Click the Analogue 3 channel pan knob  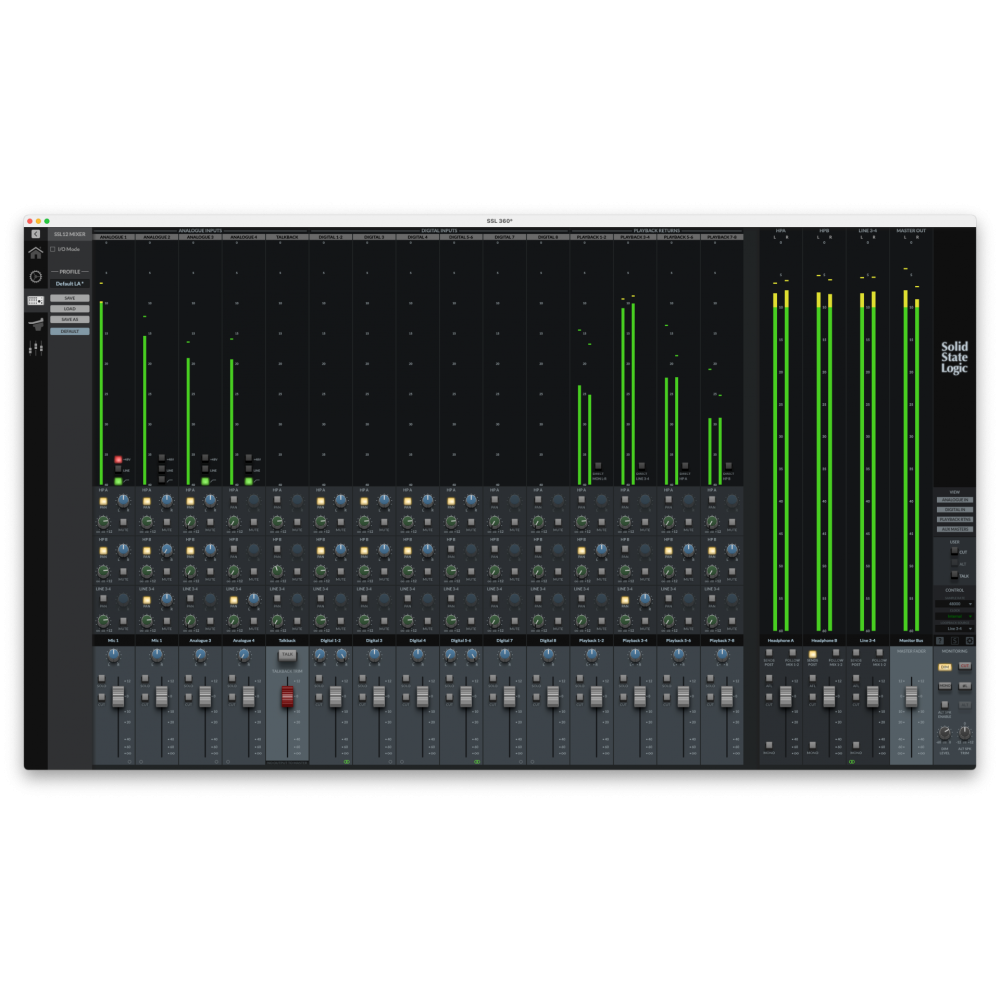tap(200, 655)
